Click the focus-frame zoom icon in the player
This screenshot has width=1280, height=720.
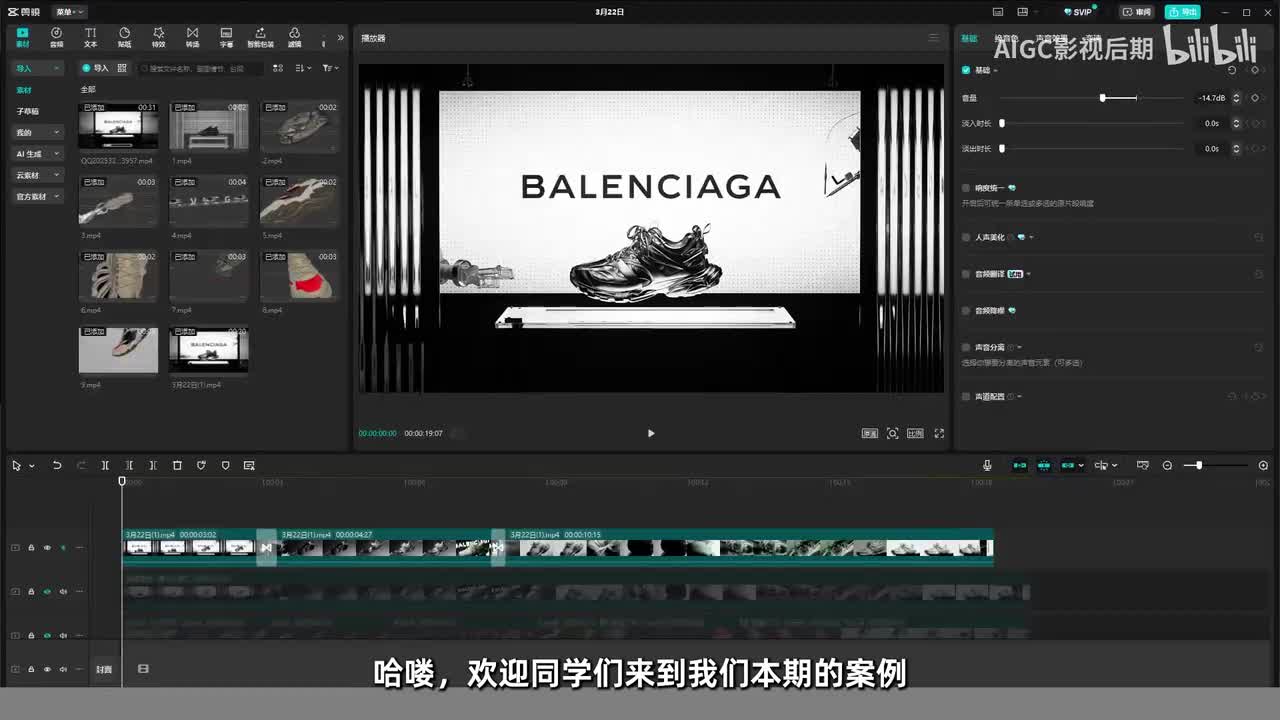pos(893,433)
